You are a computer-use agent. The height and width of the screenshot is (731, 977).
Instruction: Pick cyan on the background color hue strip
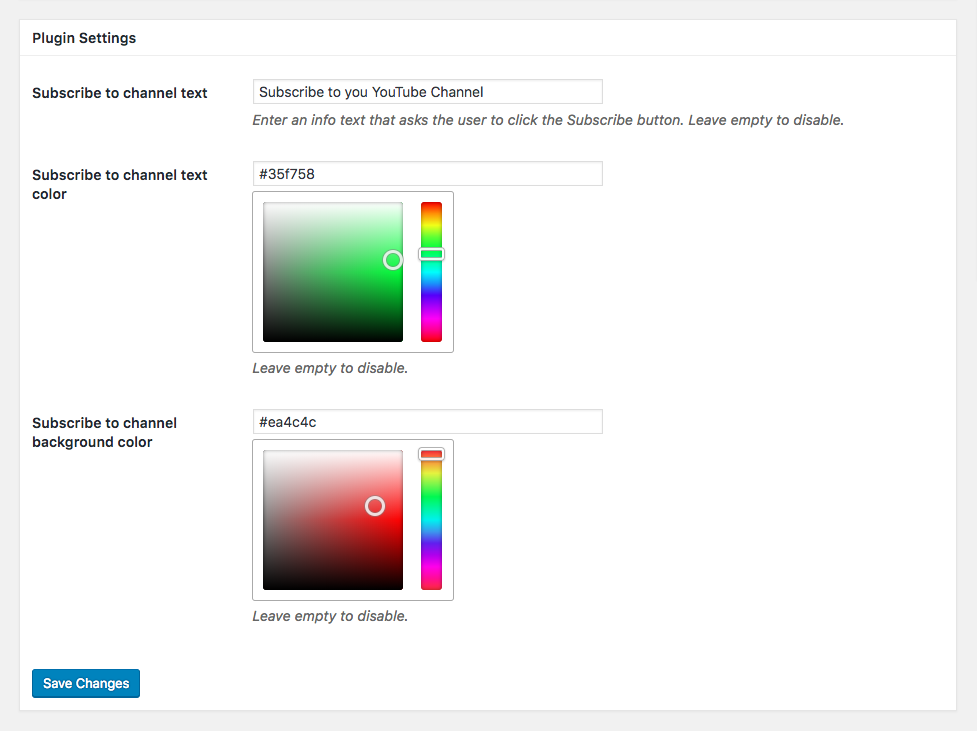coord(431,520)
